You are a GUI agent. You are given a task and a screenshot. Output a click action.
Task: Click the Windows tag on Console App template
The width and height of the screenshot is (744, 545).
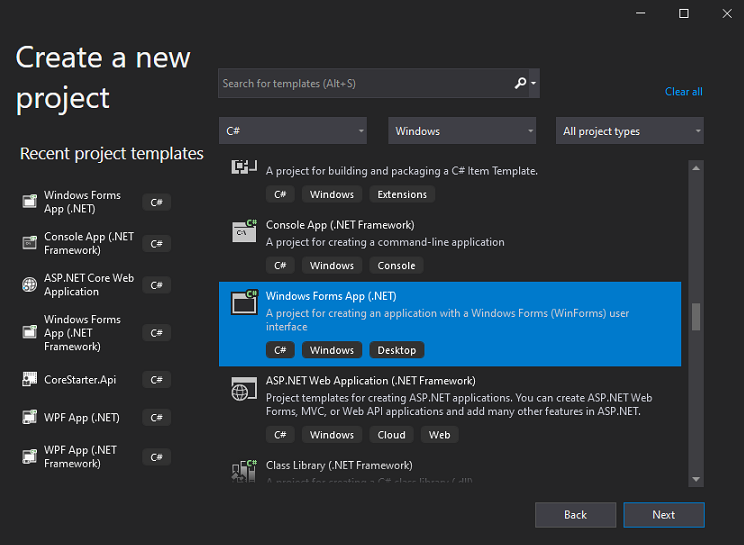[x=332, y=265]
